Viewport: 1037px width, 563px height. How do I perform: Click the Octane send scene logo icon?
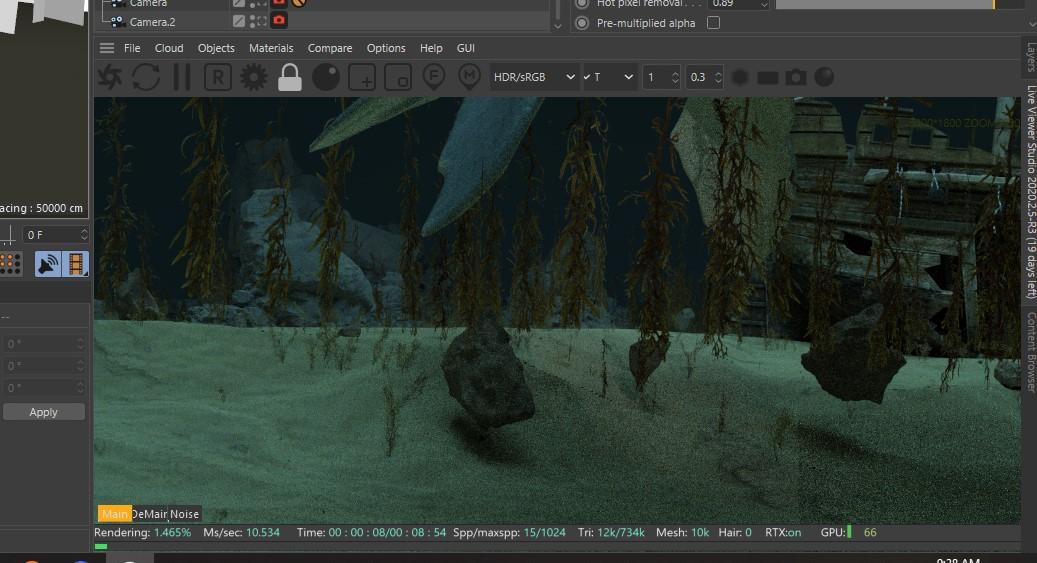point(109,77)
